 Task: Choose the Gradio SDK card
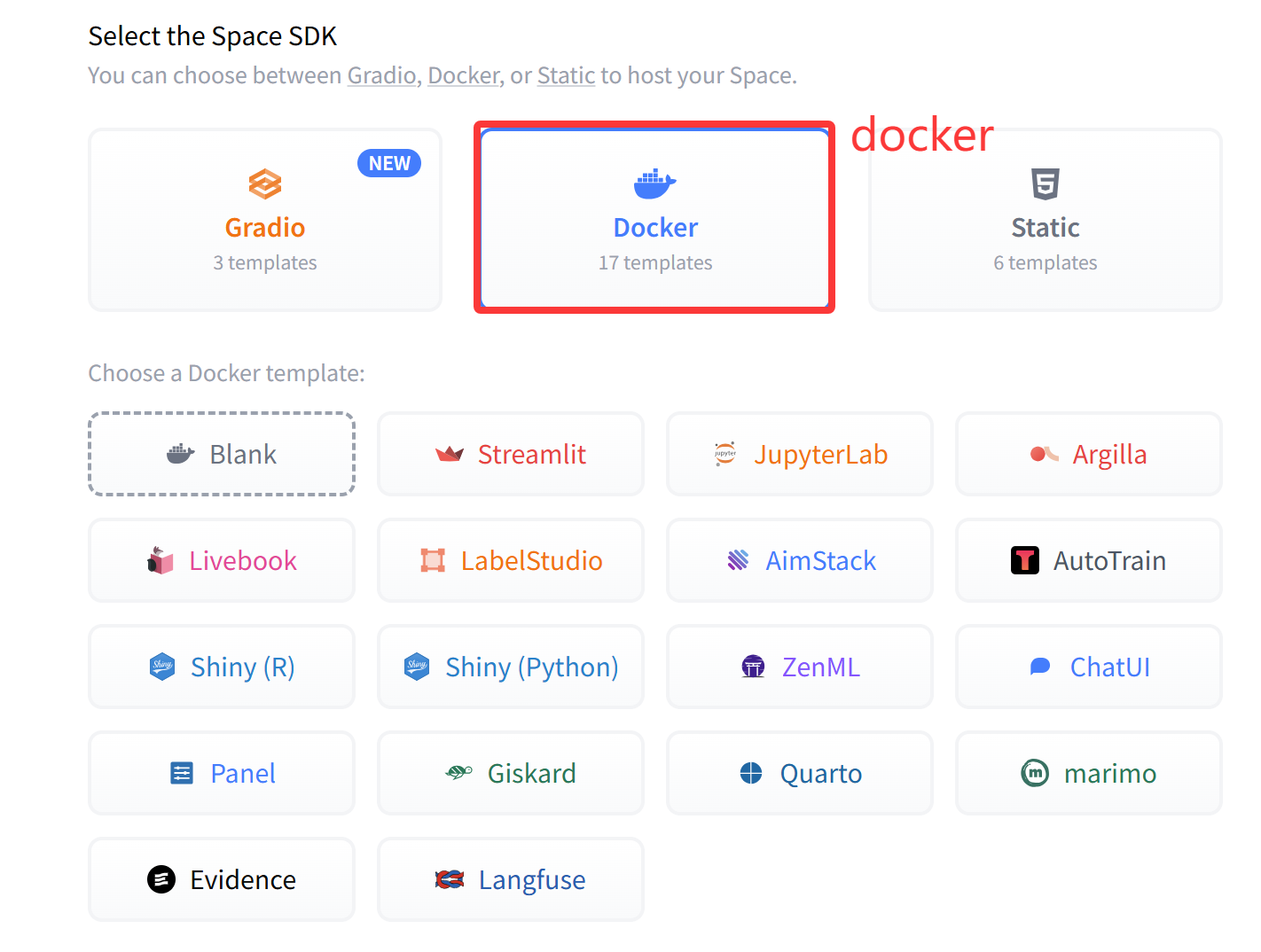point(265,220)
